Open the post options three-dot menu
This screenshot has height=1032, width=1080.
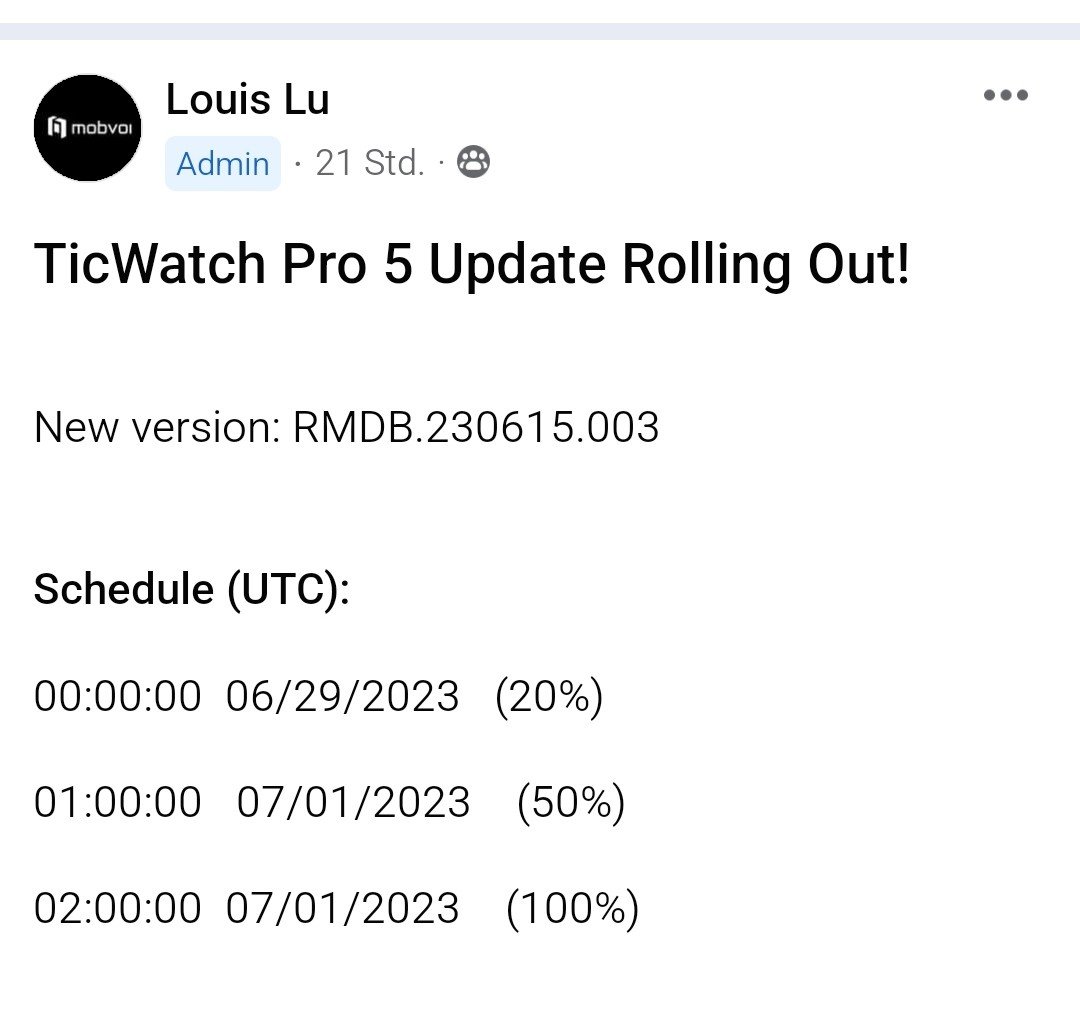pyautogui.click(x=1005, y=96)
